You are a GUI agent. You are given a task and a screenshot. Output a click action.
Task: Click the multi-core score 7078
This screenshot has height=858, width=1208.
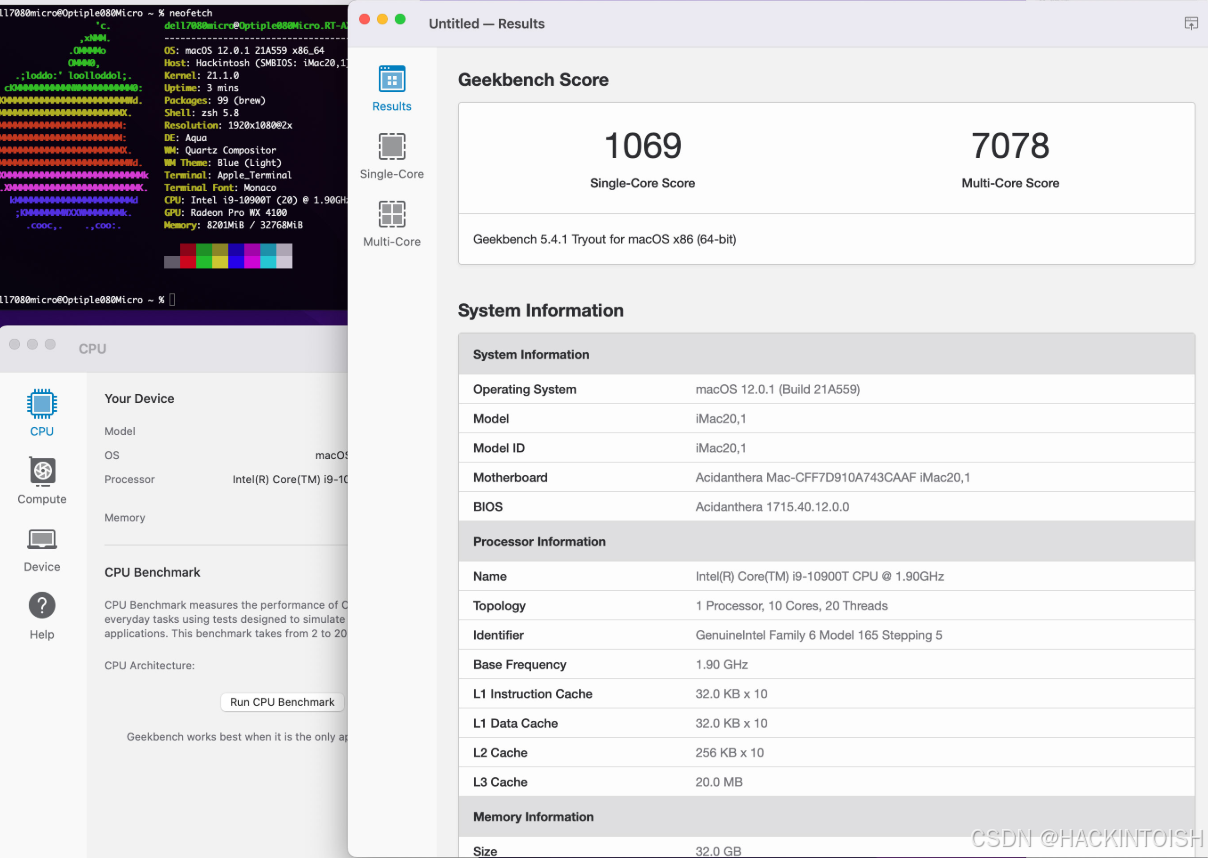[x=1010, y=146]
